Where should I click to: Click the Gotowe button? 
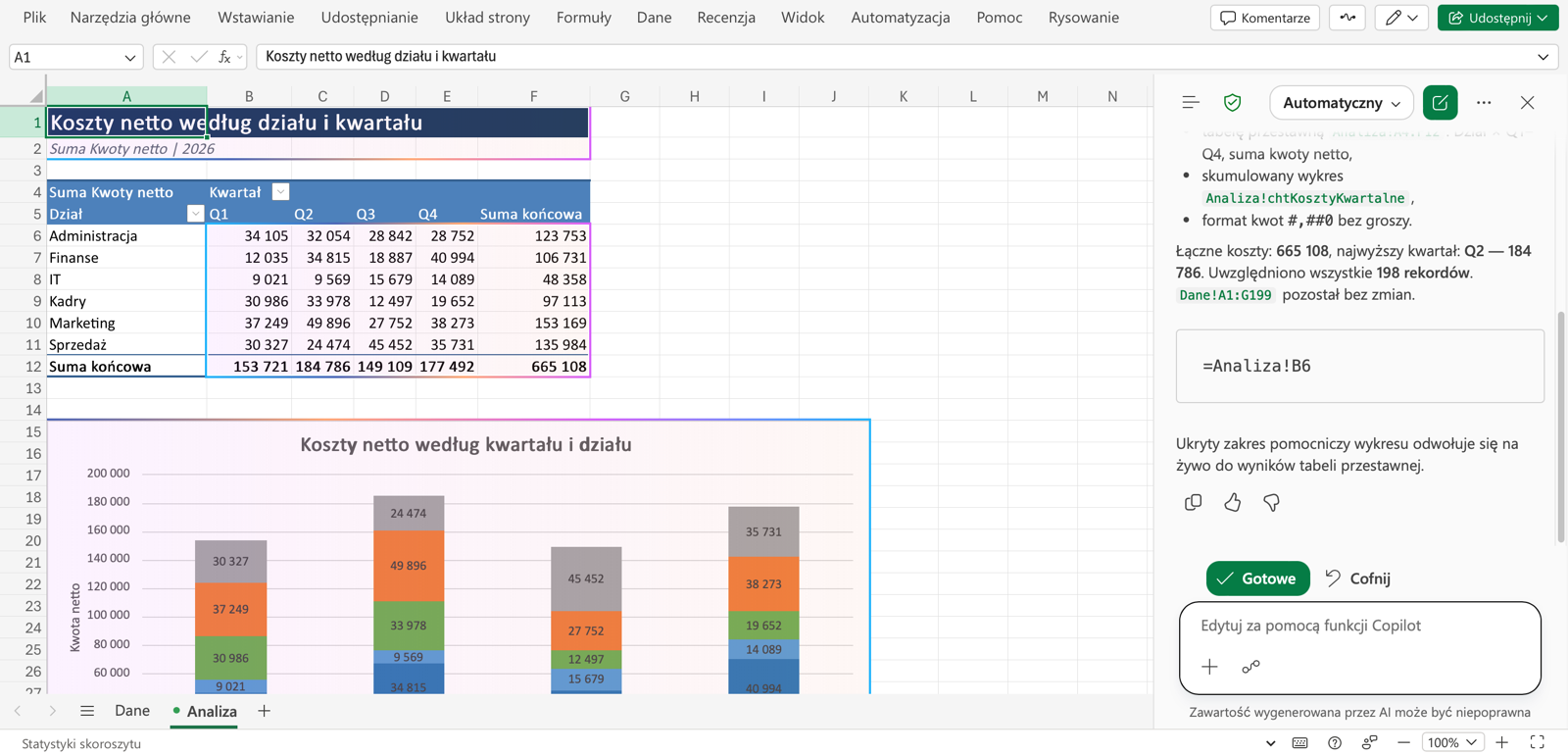tap(1257, 578)
